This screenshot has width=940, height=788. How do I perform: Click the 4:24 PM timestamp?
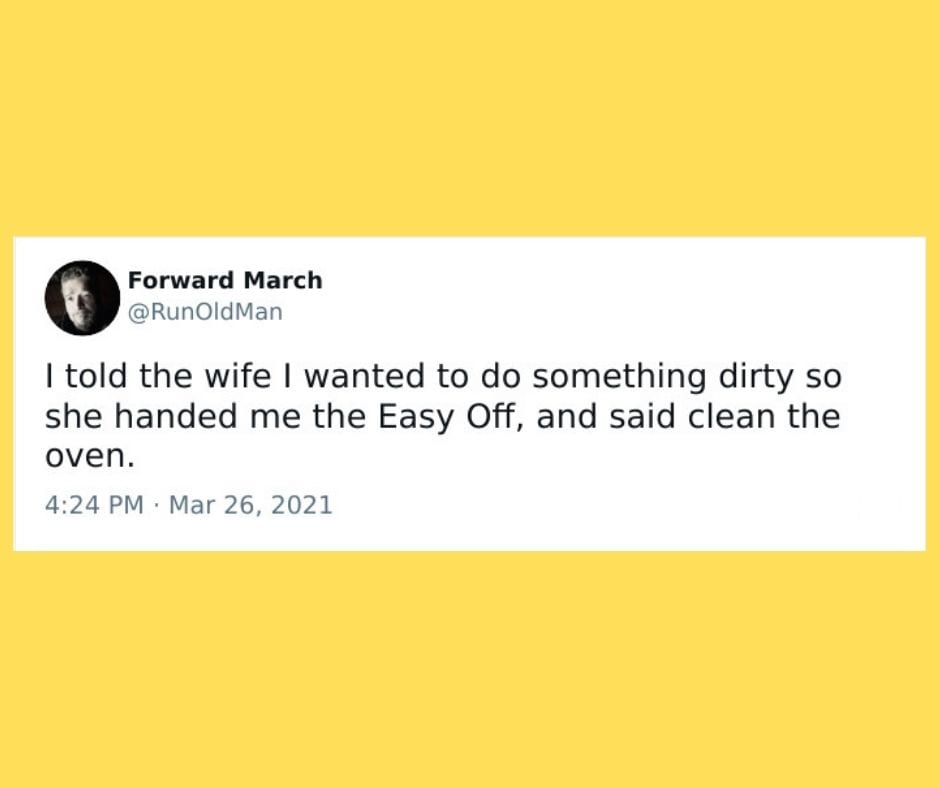[94, 504]
